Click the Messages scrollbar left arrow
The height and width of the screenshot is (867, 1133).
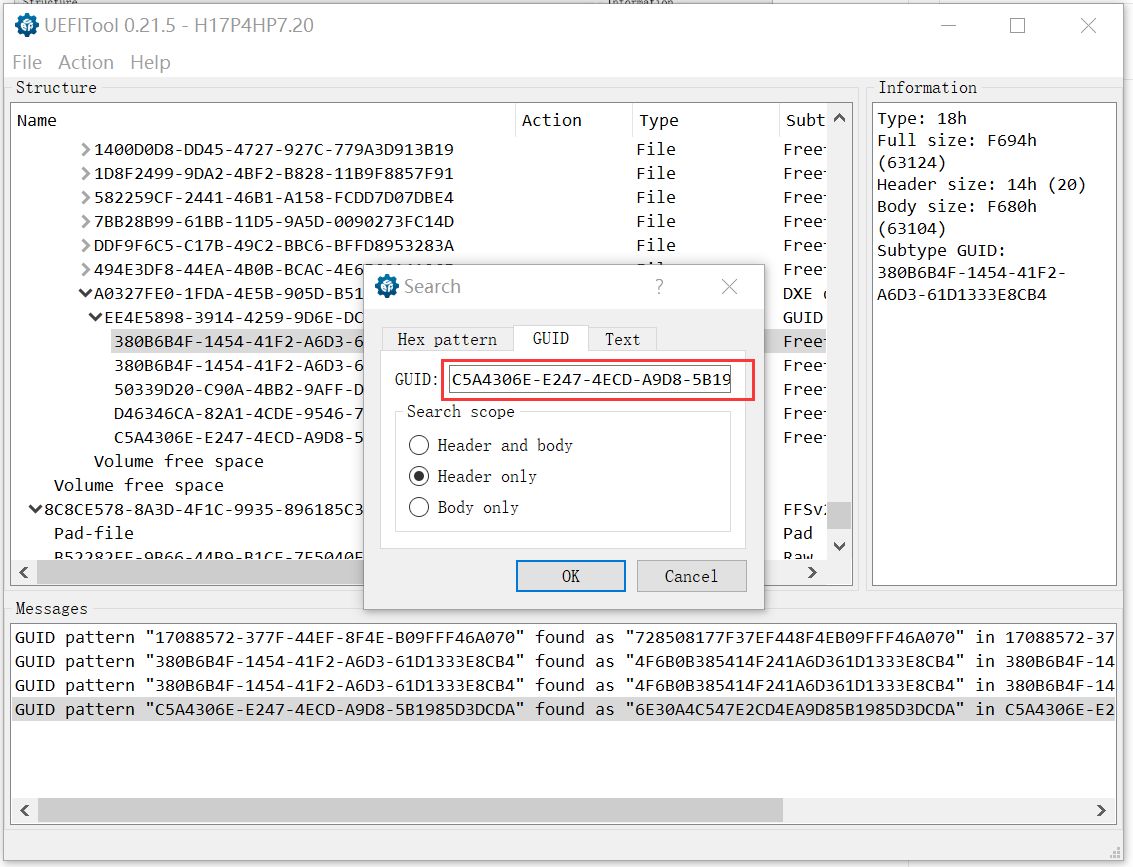pos(25,810)
